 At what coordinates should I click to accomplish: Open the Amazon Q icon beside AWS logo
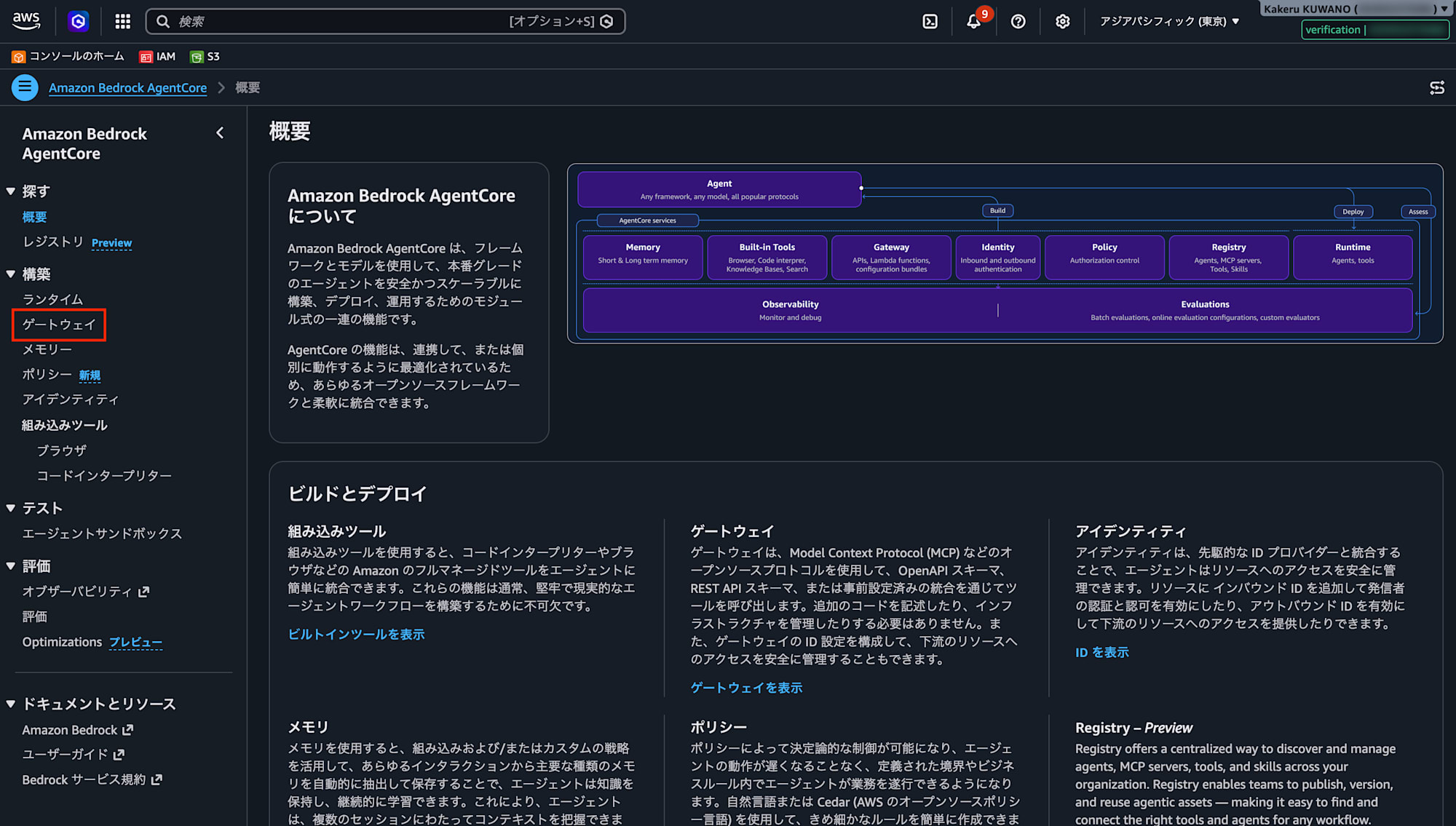tap(79, 21)
